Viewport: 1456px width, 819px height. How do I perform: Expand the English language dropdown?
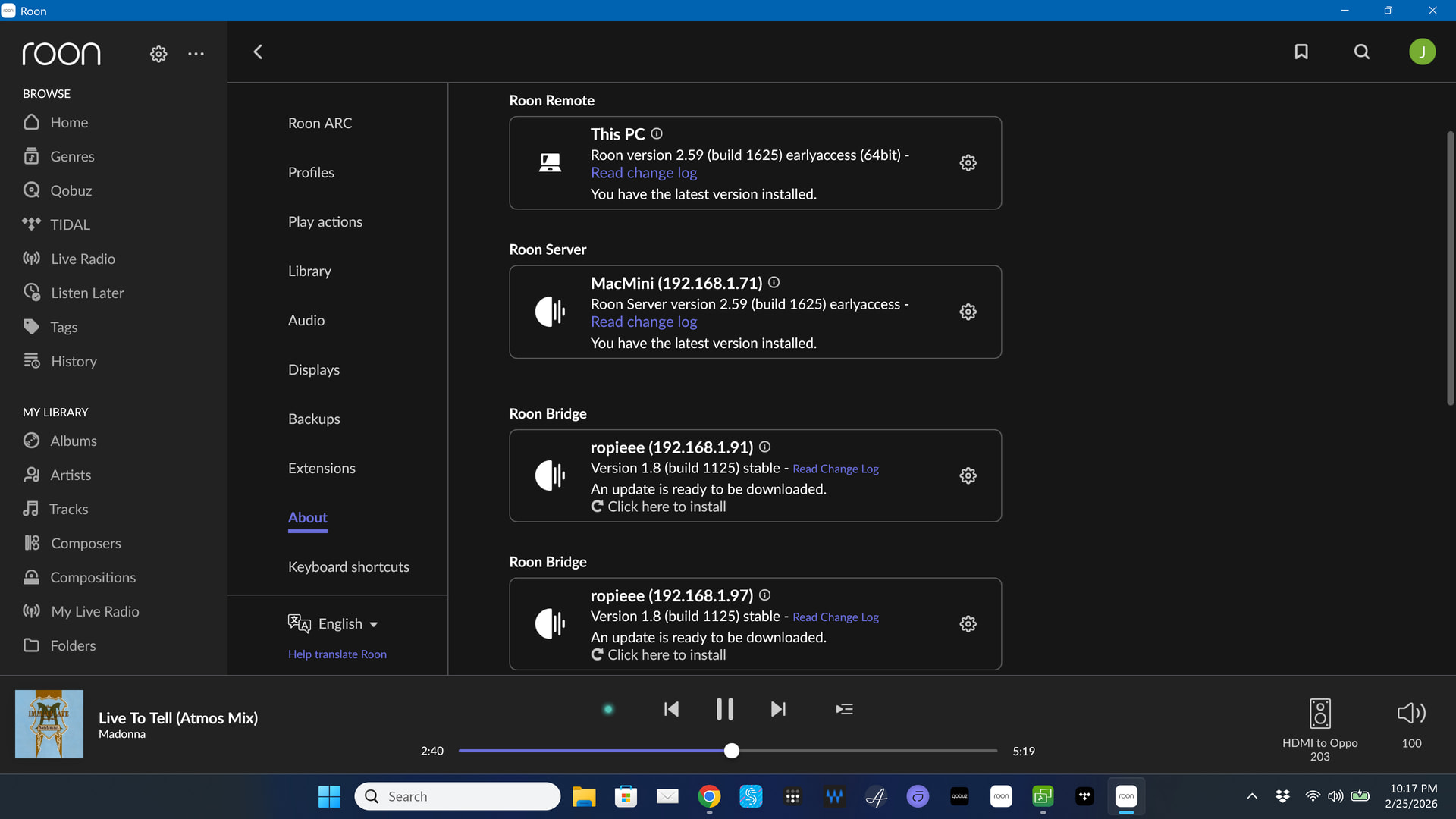pyautogui.click(x=334, y=623)
